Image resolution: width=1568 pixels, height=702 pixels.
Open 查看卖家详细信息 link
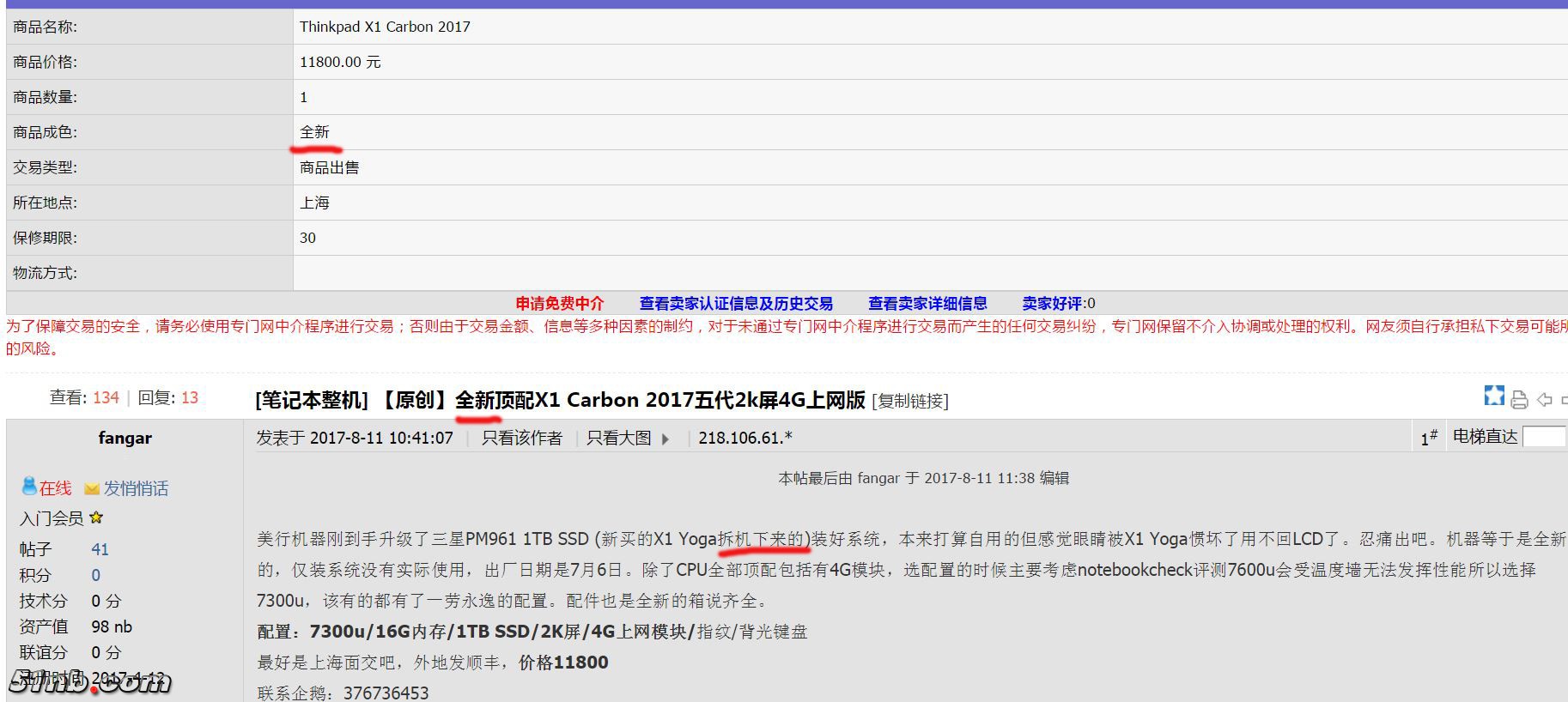(x=927, y=303)
